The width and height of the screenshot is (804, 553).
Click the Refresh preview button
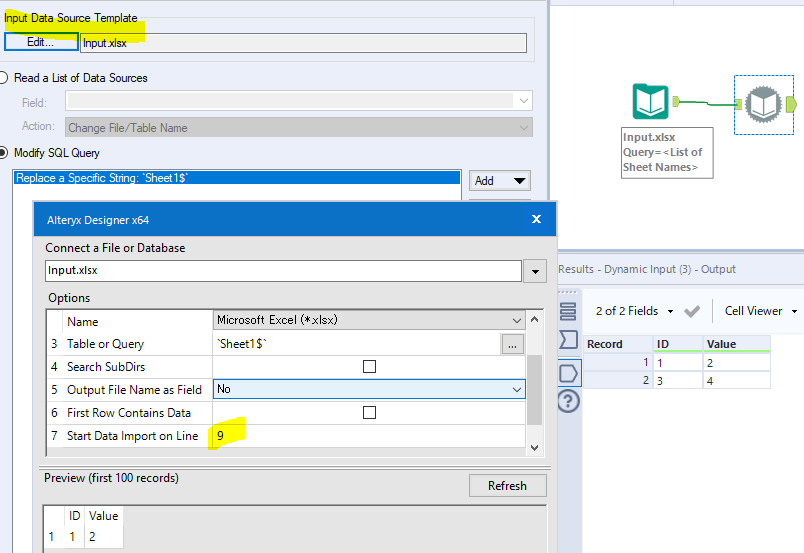[508, 485]
